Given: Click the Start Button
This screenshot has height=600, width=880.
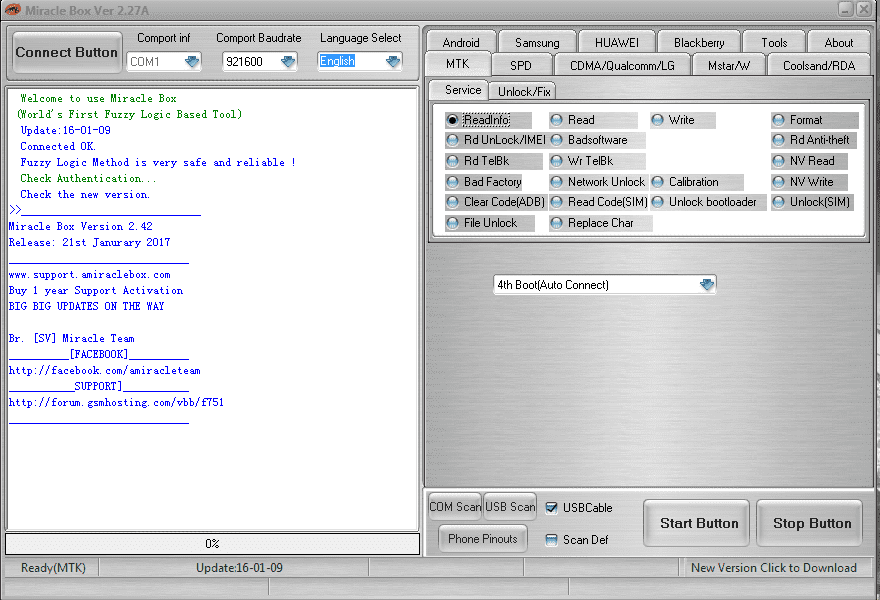Looking at the screenshot, I should coord(696,523).
